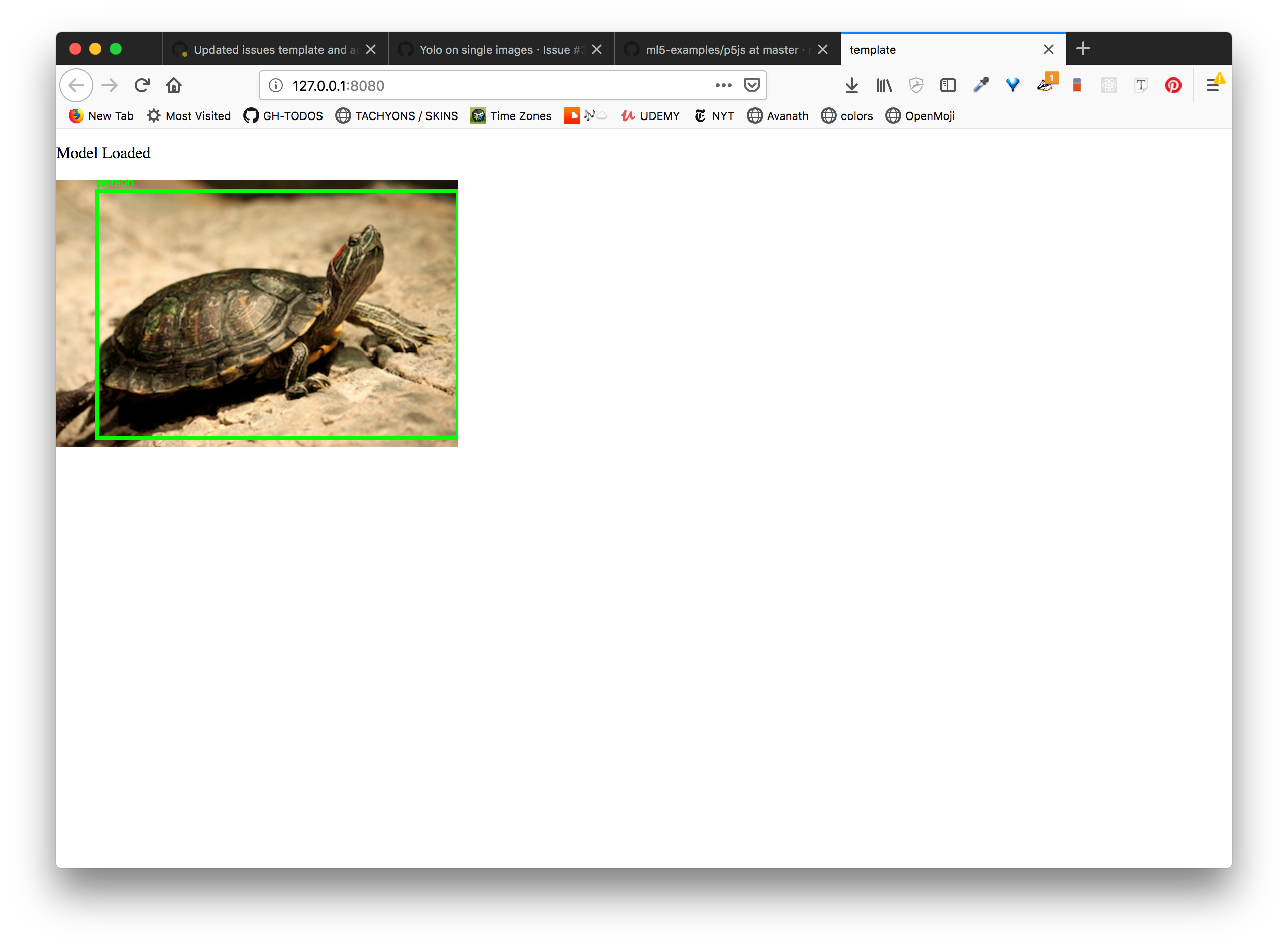The height and width of the screenshot is (948, 1288).
Task: Open the colors bookmark
Action: tap(847, 115)
